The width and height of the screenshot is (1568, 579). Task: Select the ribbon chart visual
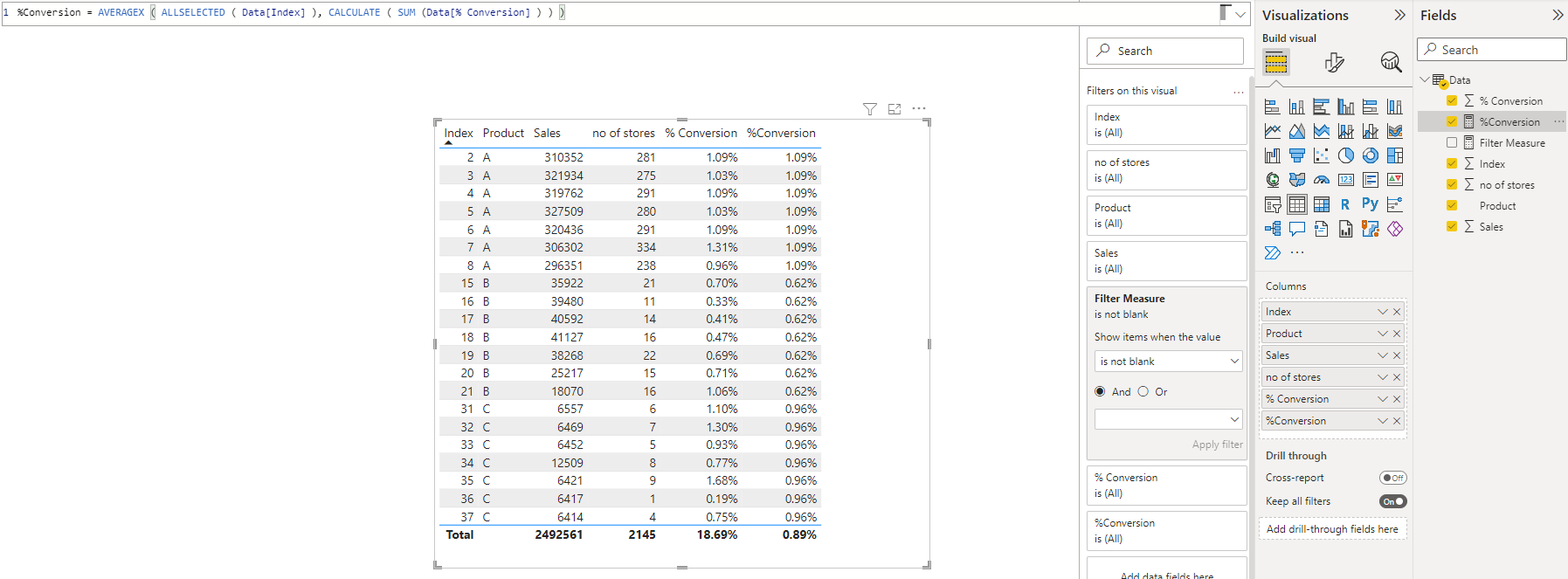1395,131
